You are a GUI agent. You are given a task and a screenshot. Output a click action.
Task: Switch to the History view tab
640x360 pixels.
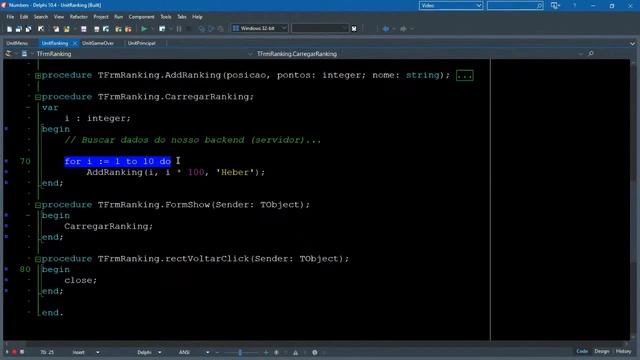tap(623, 351)
